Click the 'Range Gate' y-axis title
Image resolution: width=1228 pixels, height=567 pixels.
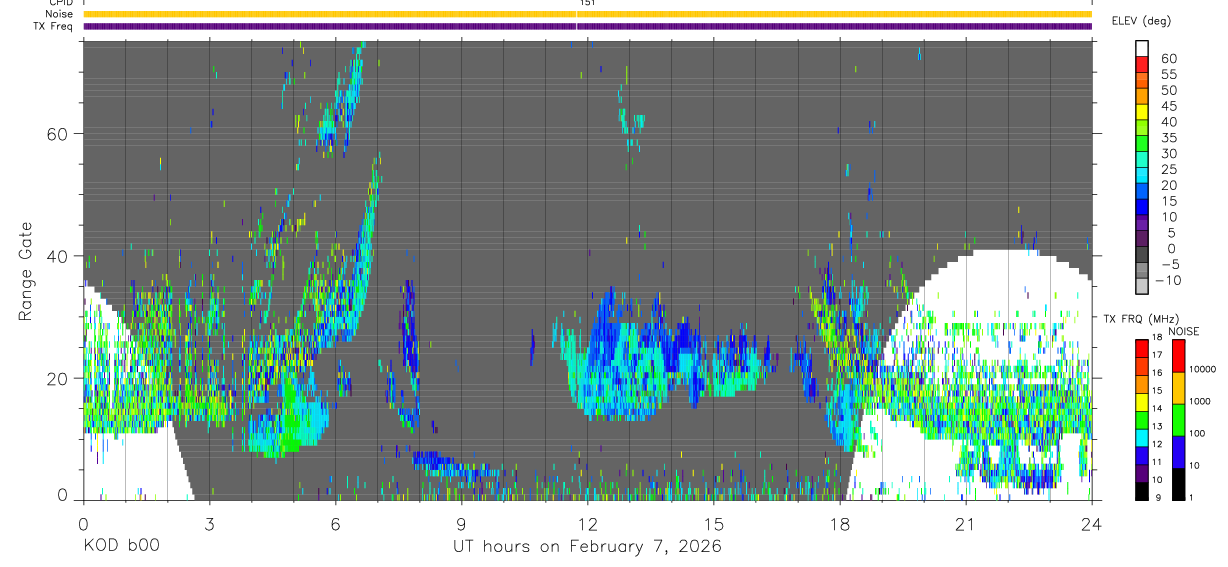(x=24, y=272)
